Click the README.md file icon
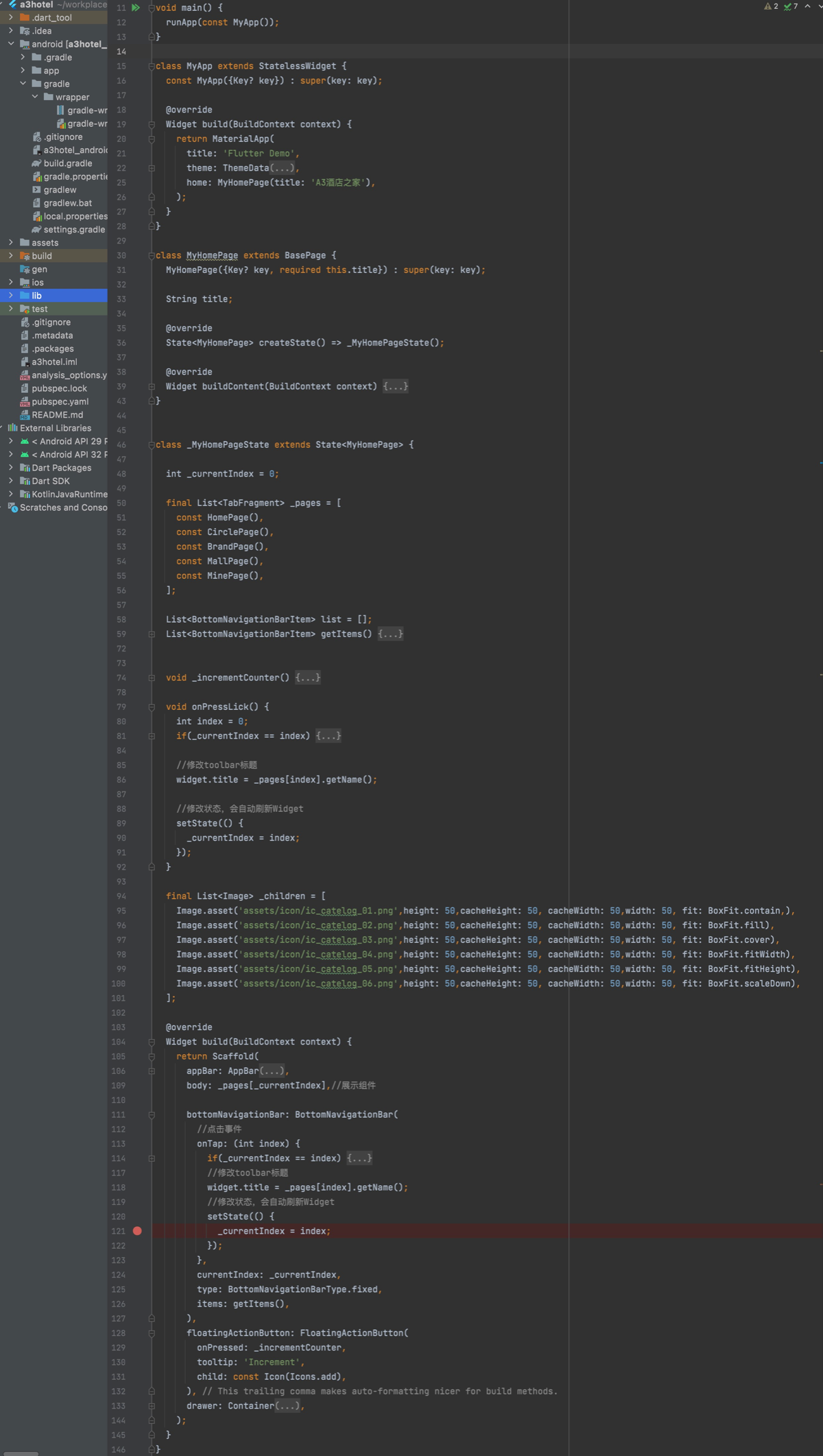823x1456 pixels. (x=25, y=415)
